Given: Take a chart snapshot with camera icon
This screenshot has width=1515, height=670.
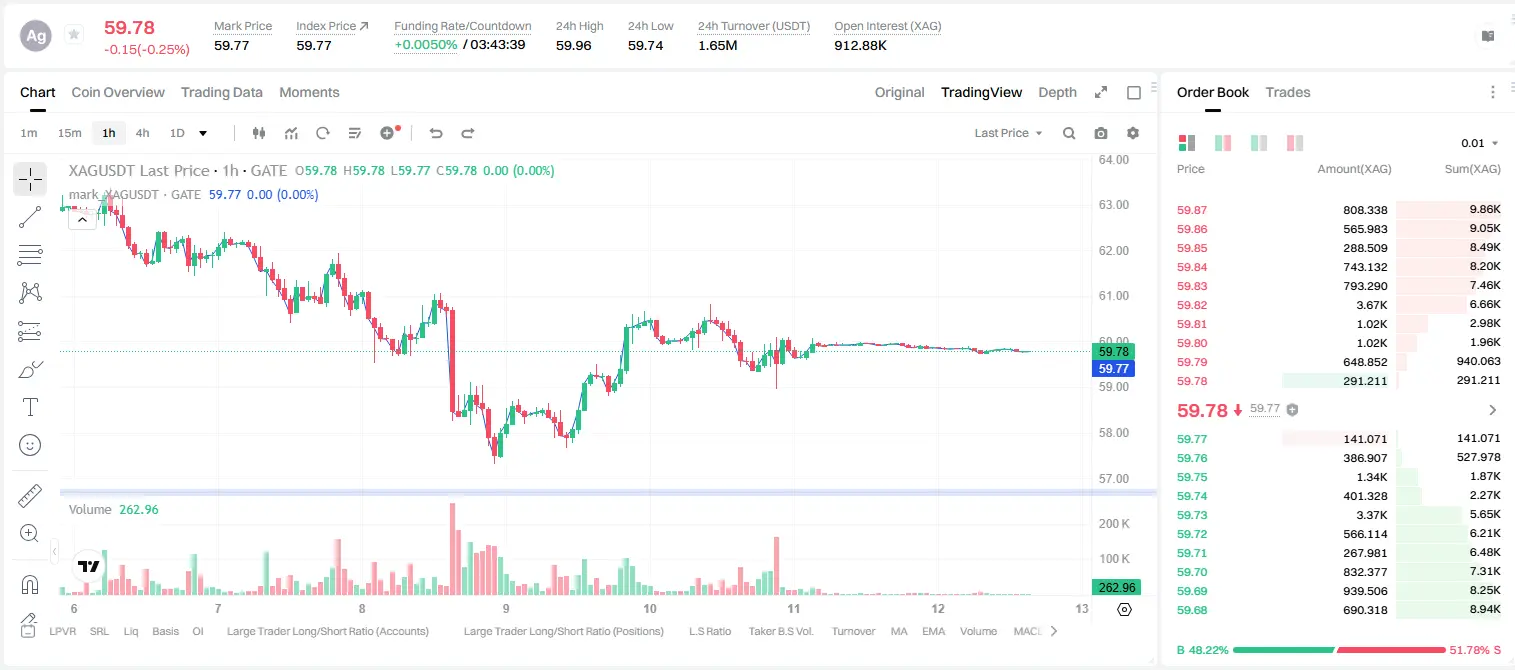Looking at the screenshot, I should click(1101, 133).
